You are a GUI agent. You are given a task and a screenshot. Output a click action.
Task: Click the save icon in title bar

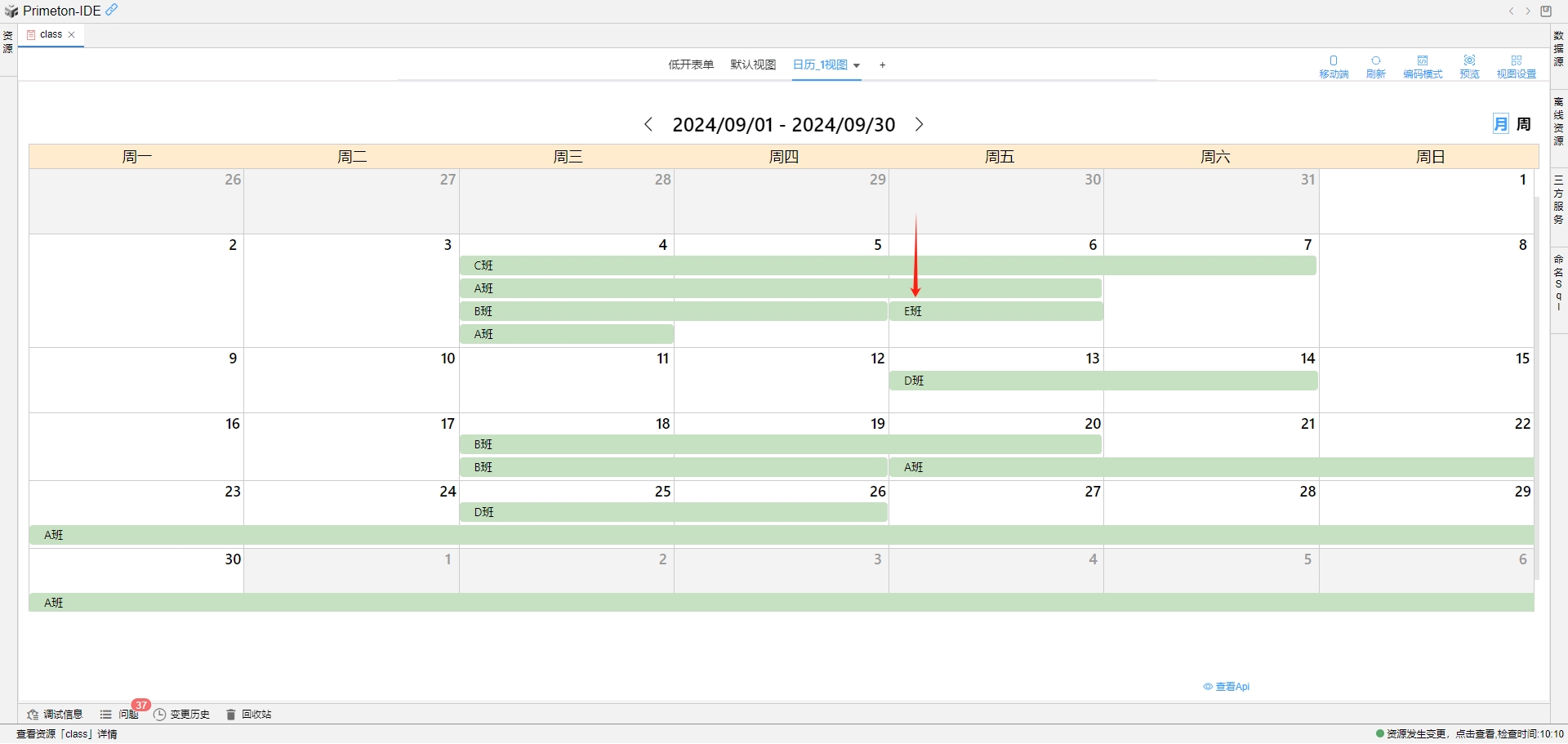click(1546, 11)
